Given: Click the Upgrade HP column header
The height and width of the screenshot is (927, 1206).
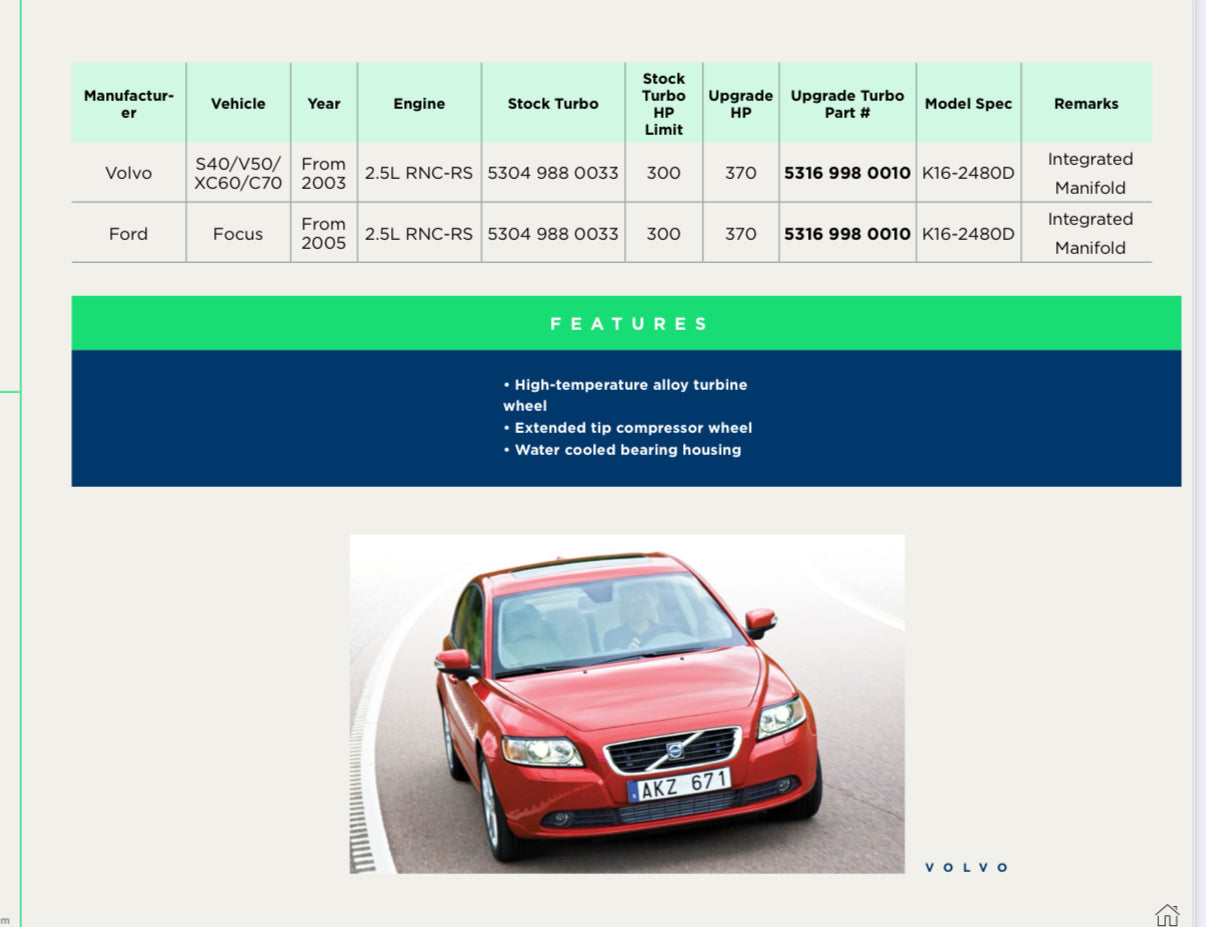Looking at the screenshot, I should pos(741,103).
